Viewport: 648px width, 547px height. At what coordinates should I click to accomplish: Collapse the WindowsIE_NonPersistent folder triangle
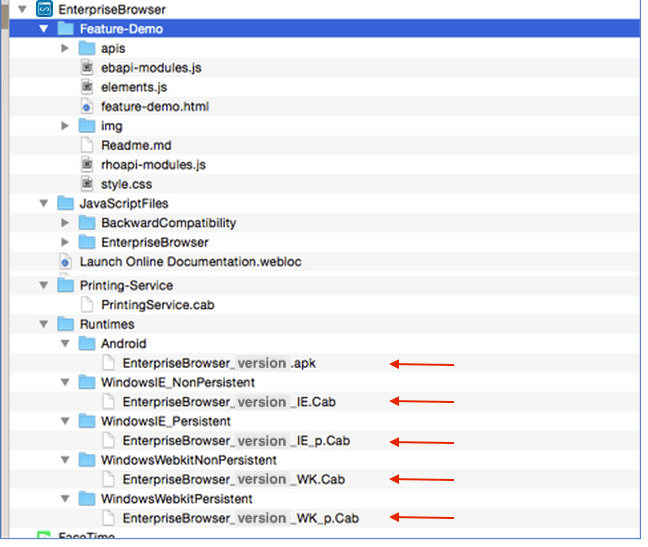[65, 382]
